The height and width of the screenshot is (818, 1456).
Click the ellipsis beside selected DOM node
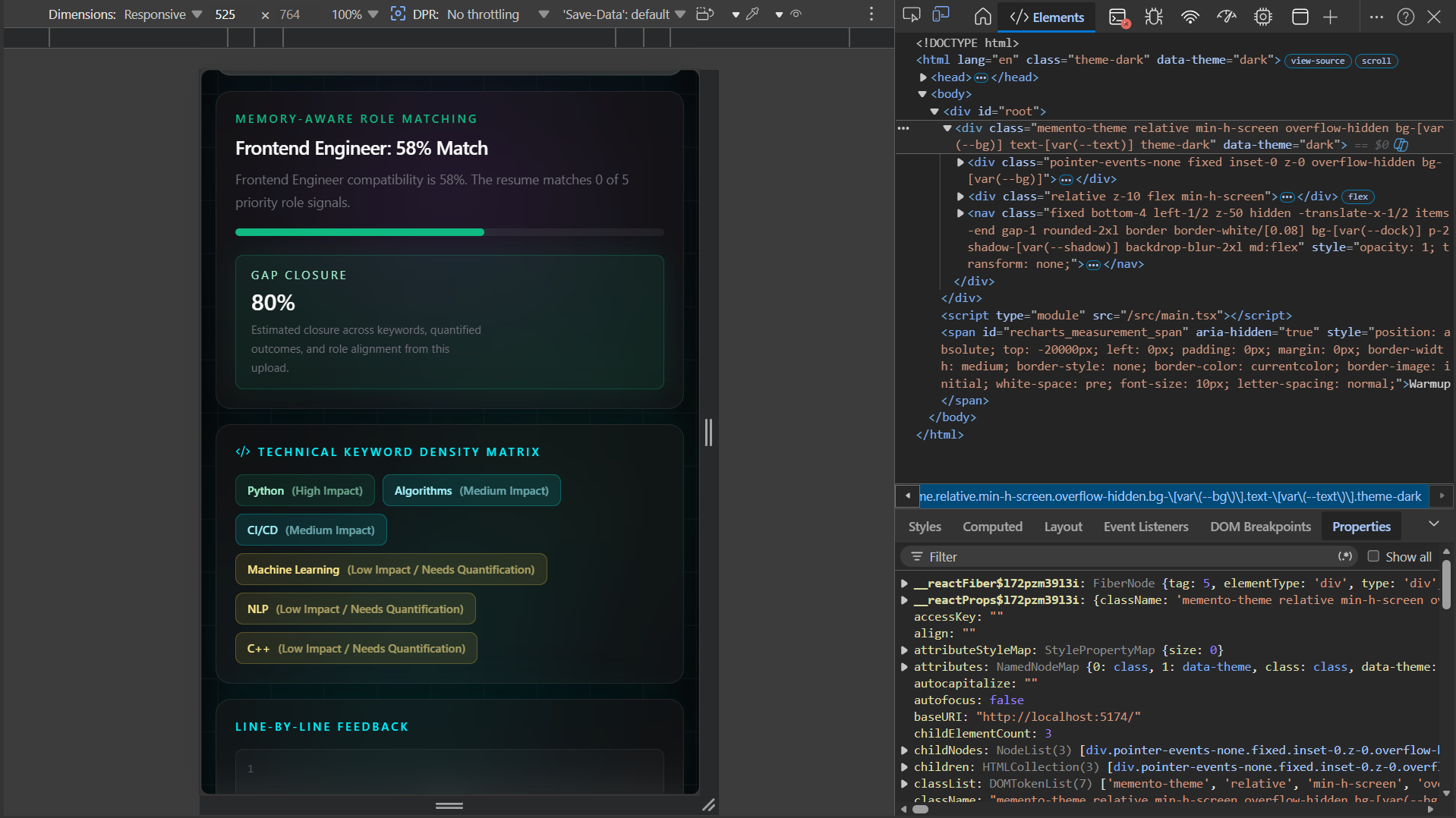tap(903, 128)
